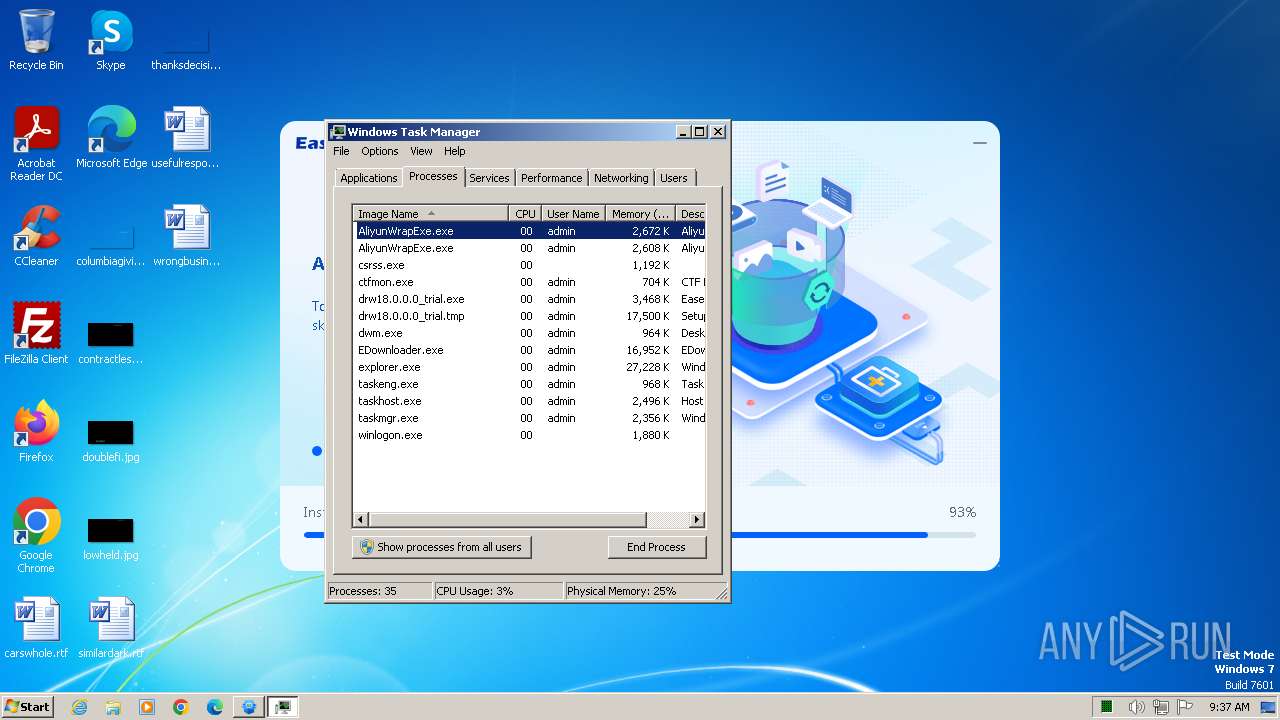Sort processes by Memory column
This screenshot has width=1280, height=720.
click(641, 213)
